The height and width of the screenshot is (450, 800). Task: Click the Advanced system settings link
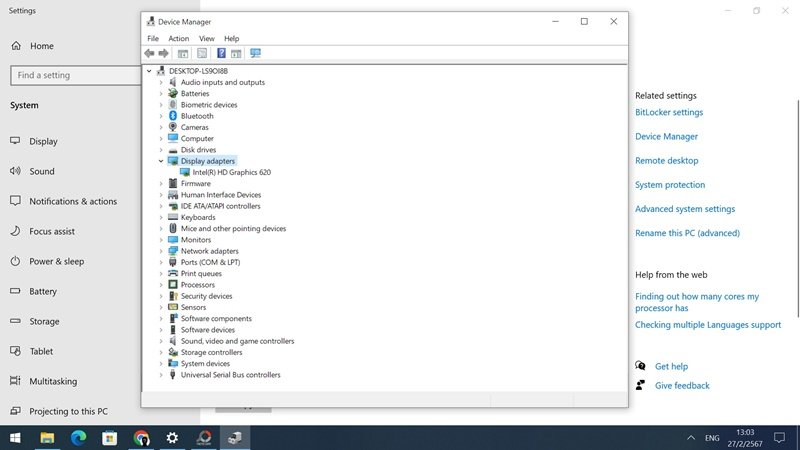click(x=684, y=209)
